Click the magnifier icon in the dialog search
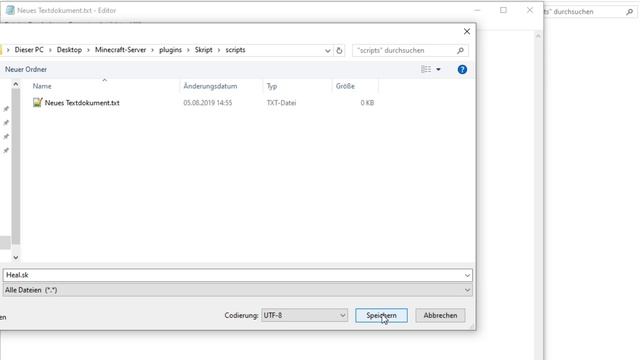 coord(460,51)
